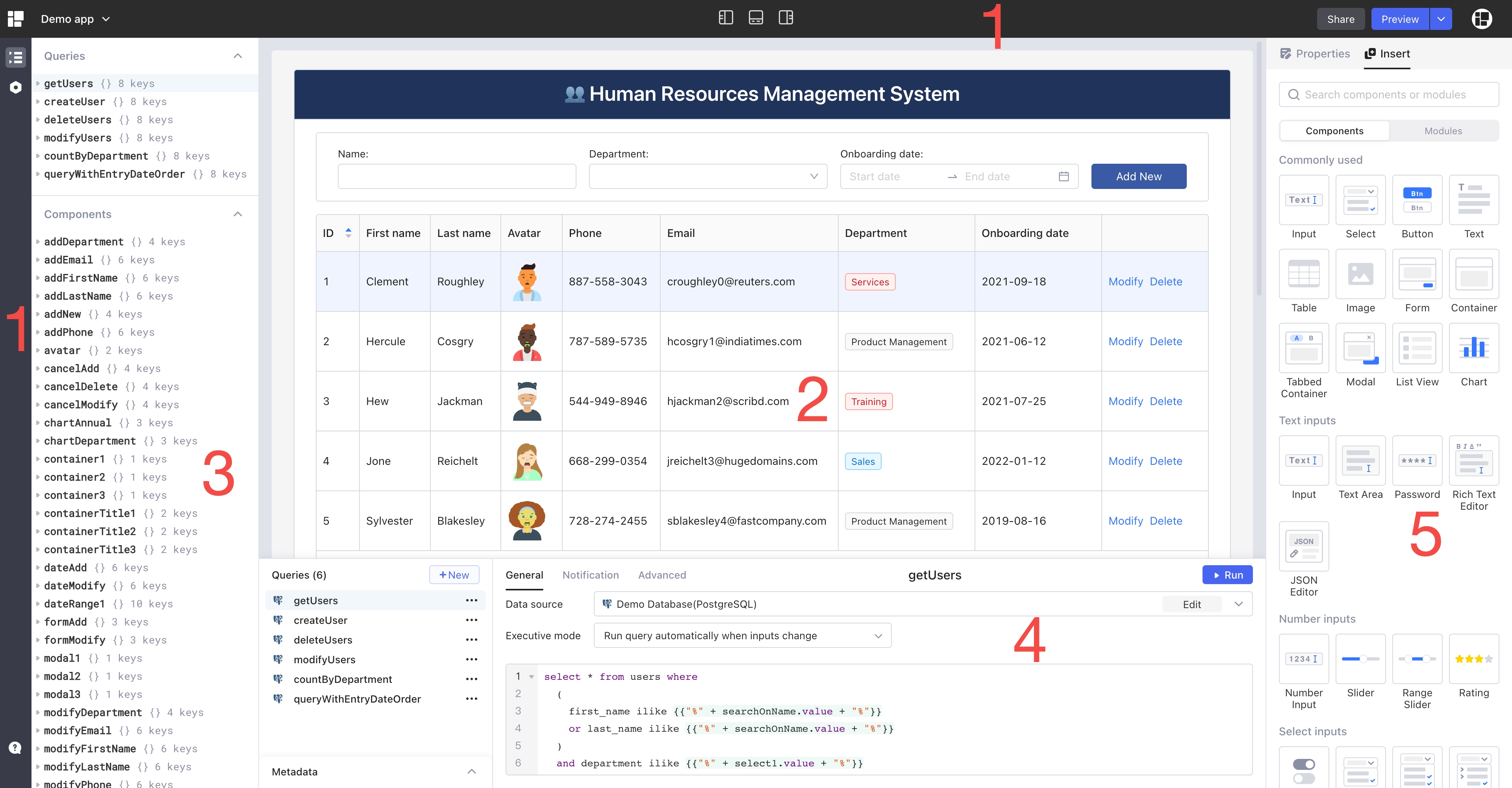Screen dimensions: 1512x788
Task: Select the Slider component
Action: point(1360,659)
